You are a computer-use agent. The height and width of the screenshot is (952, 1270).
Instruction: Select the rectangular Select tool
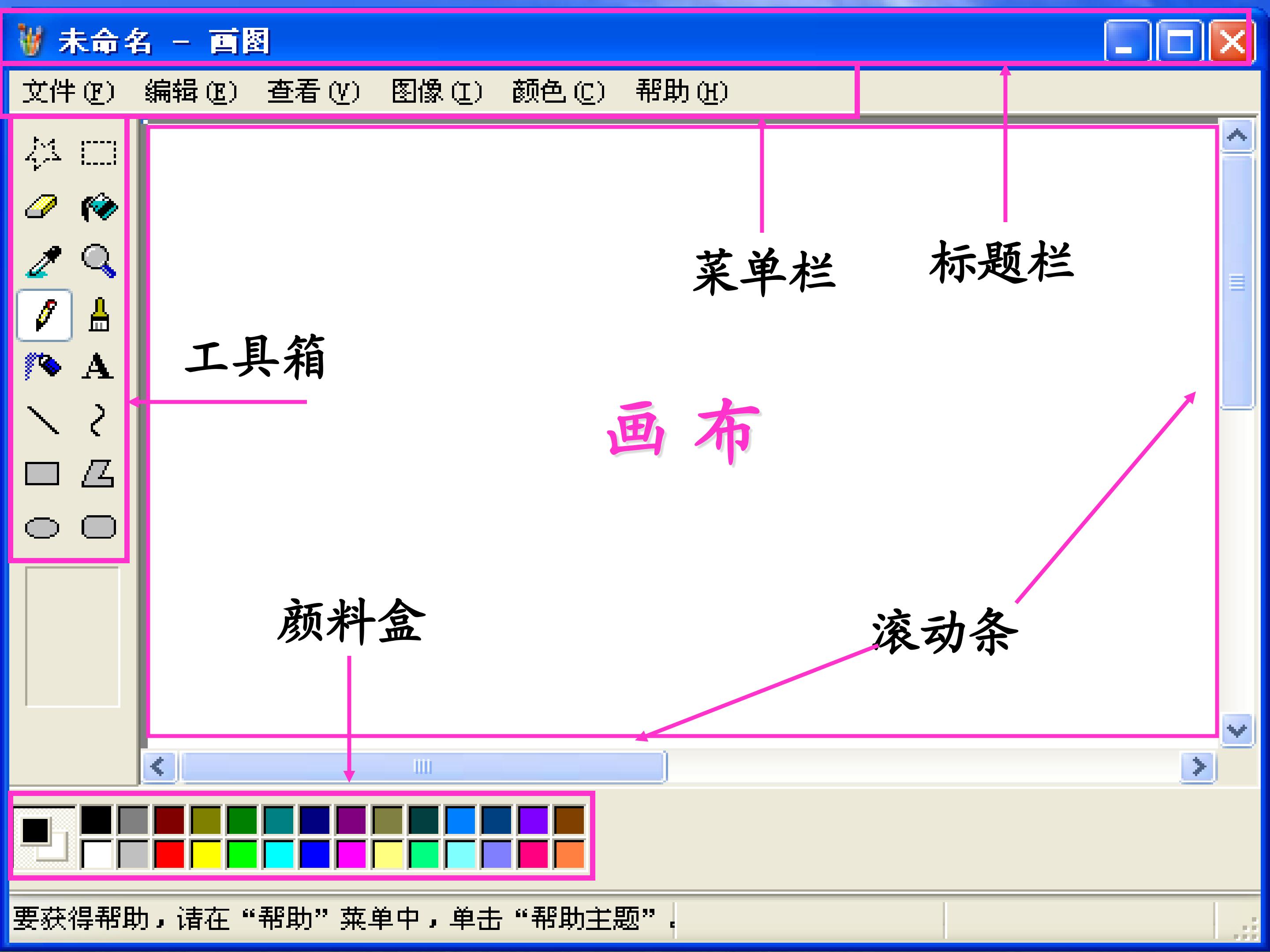point(98,152)
